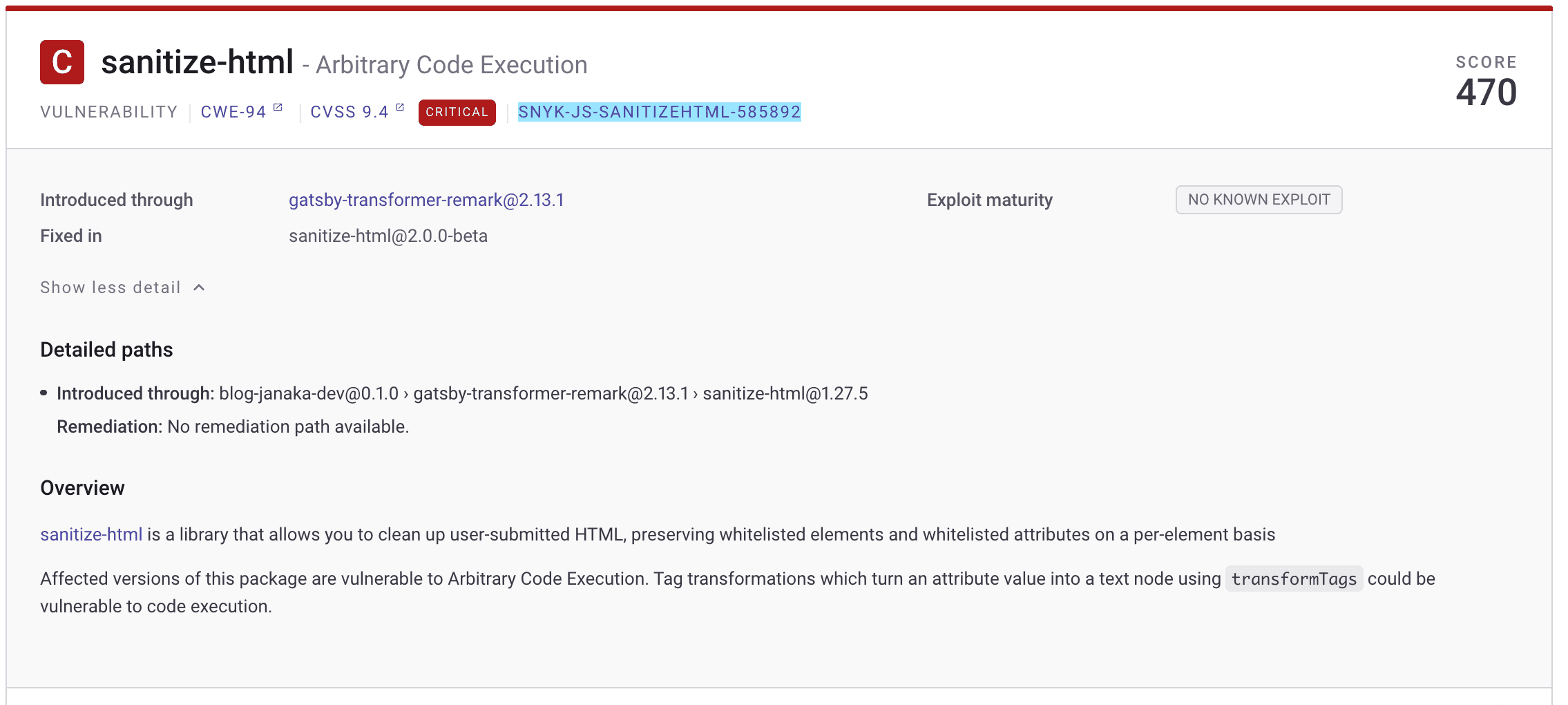1568x705 pixels.
Task: Click the transformTags code snippet
Action: 1294,579
